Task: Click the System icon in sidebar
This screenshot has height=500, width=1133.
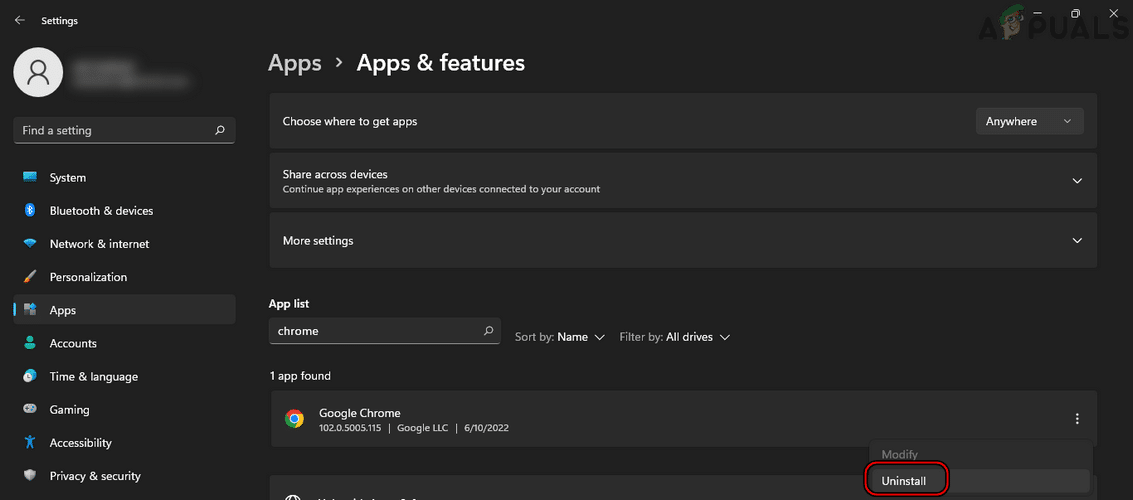Action: [30, 178]
